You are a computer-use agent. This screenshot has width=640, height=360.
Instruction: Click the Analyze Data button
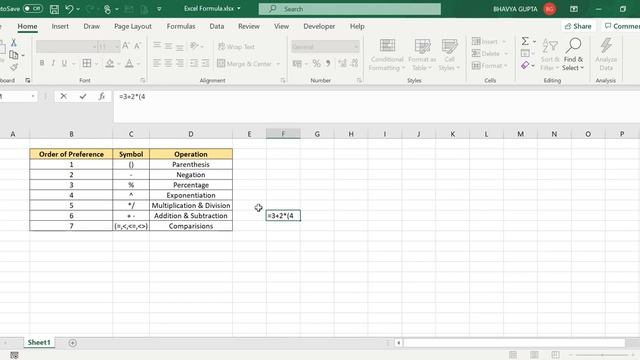tap(606, 55)
